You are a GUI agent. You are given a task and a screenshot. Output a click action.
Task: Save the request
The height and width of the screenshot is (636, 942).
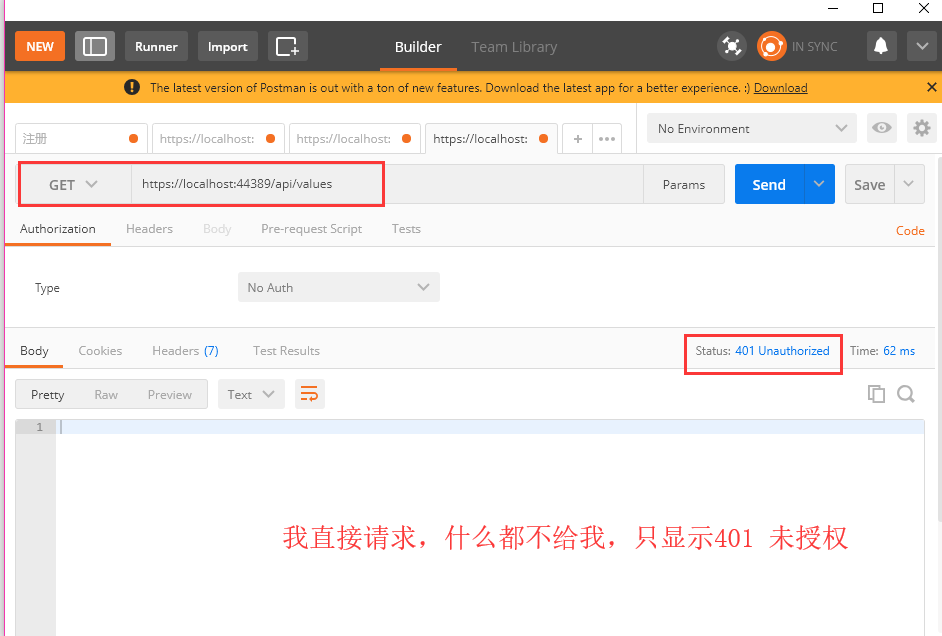click(x=869, y=184)
